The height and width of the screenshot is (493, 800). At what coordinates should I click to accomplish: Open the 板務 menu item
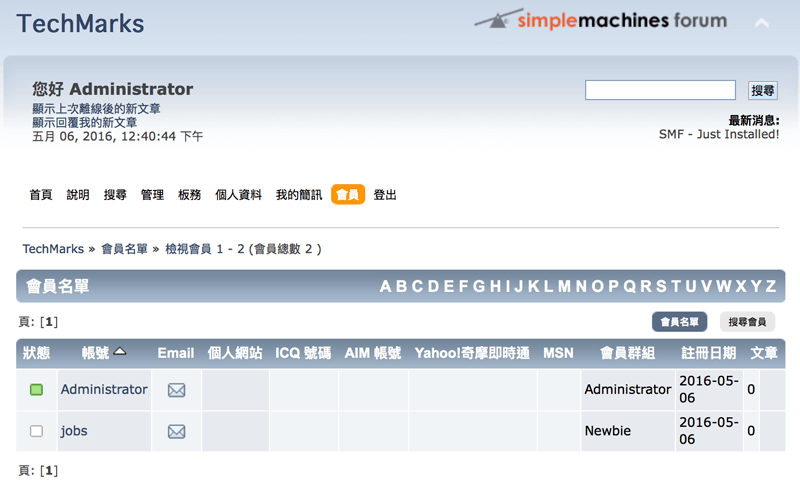tap(190, 195)
